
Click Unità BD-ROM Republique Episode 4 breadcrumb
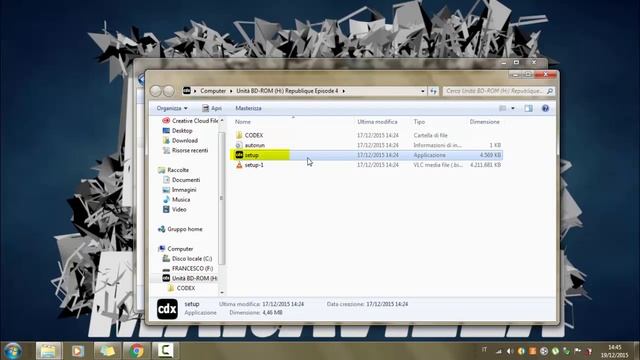click(x=287, y=91)
